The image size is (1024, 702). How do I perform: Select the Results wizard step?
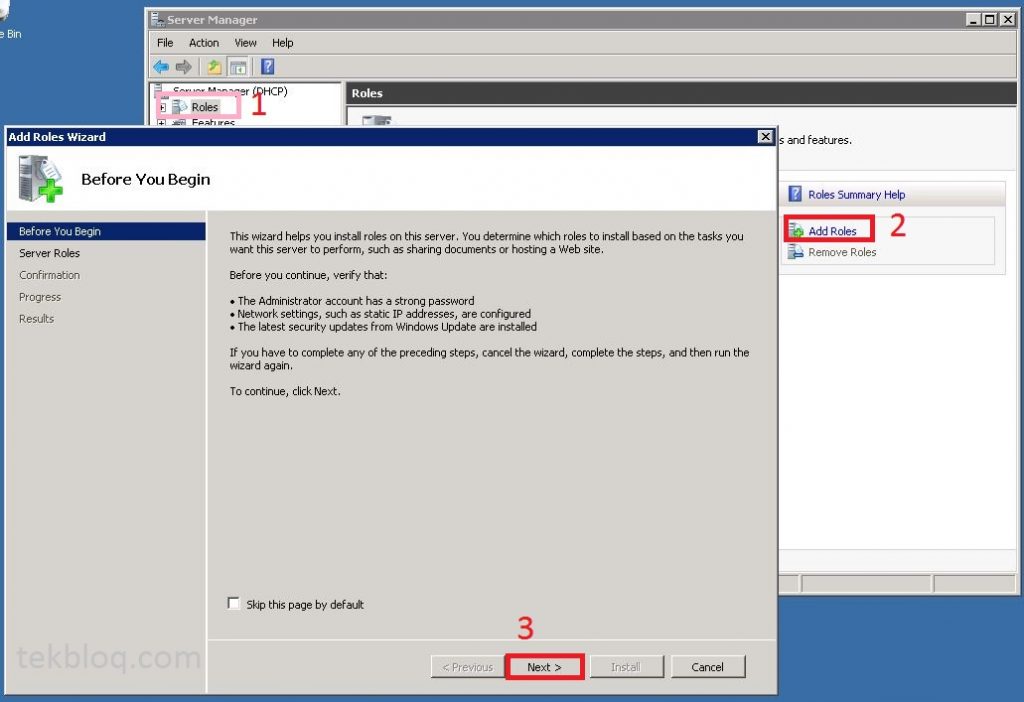tap(36, 319)
